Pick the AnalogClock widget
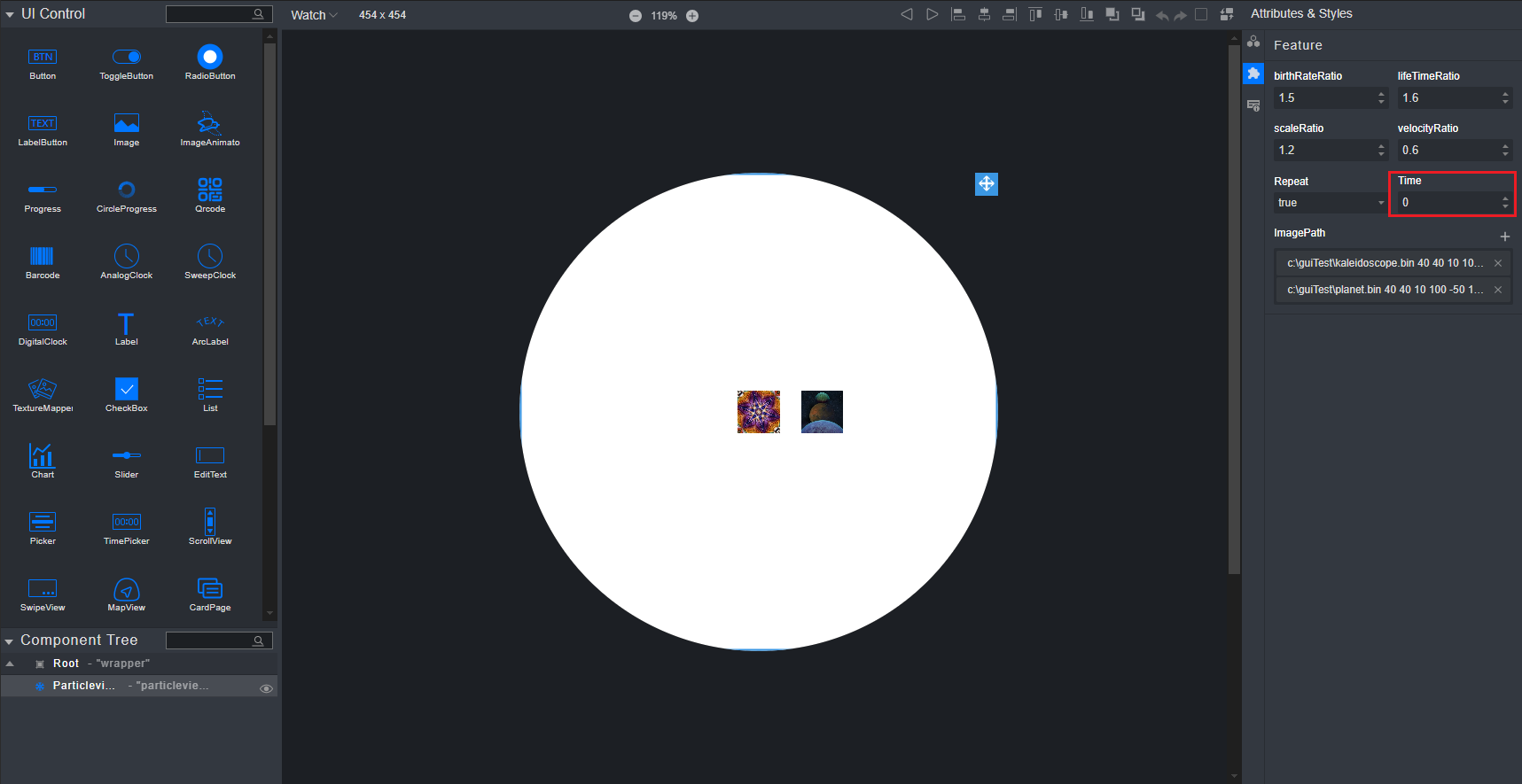Image resolution: width=1522 pixels, height=784 pixels. pyautogui.click(x=127, y=261)
